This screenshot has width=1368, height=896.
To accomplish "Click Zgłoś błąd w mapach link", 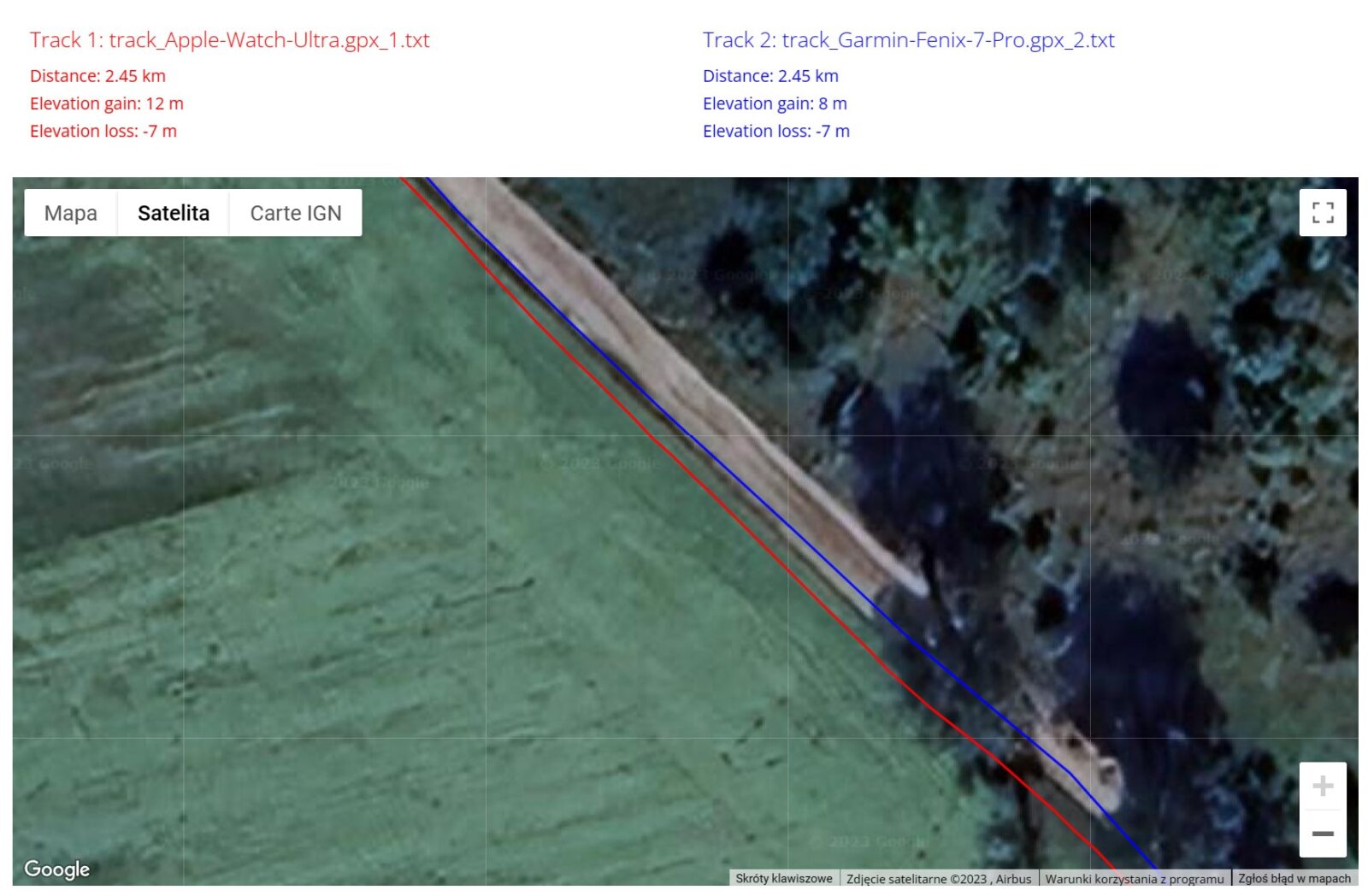I will pyautogui.click(x=1294, y=878).
